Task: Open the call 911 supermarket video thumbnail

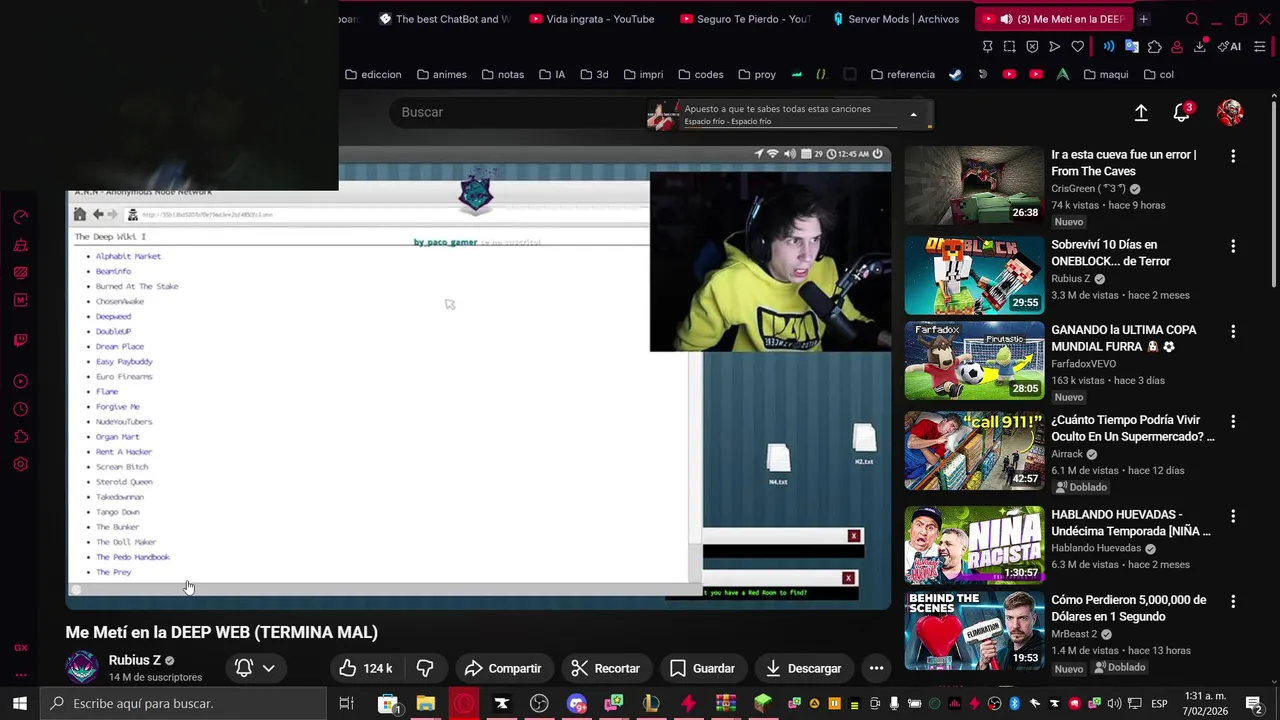Action: 974,451
